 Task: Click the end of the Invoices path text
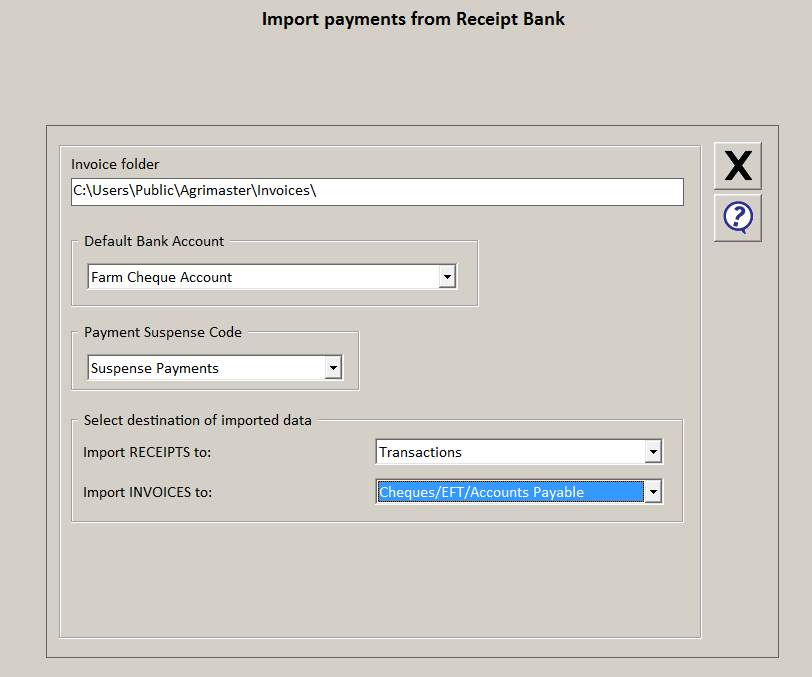315,191
